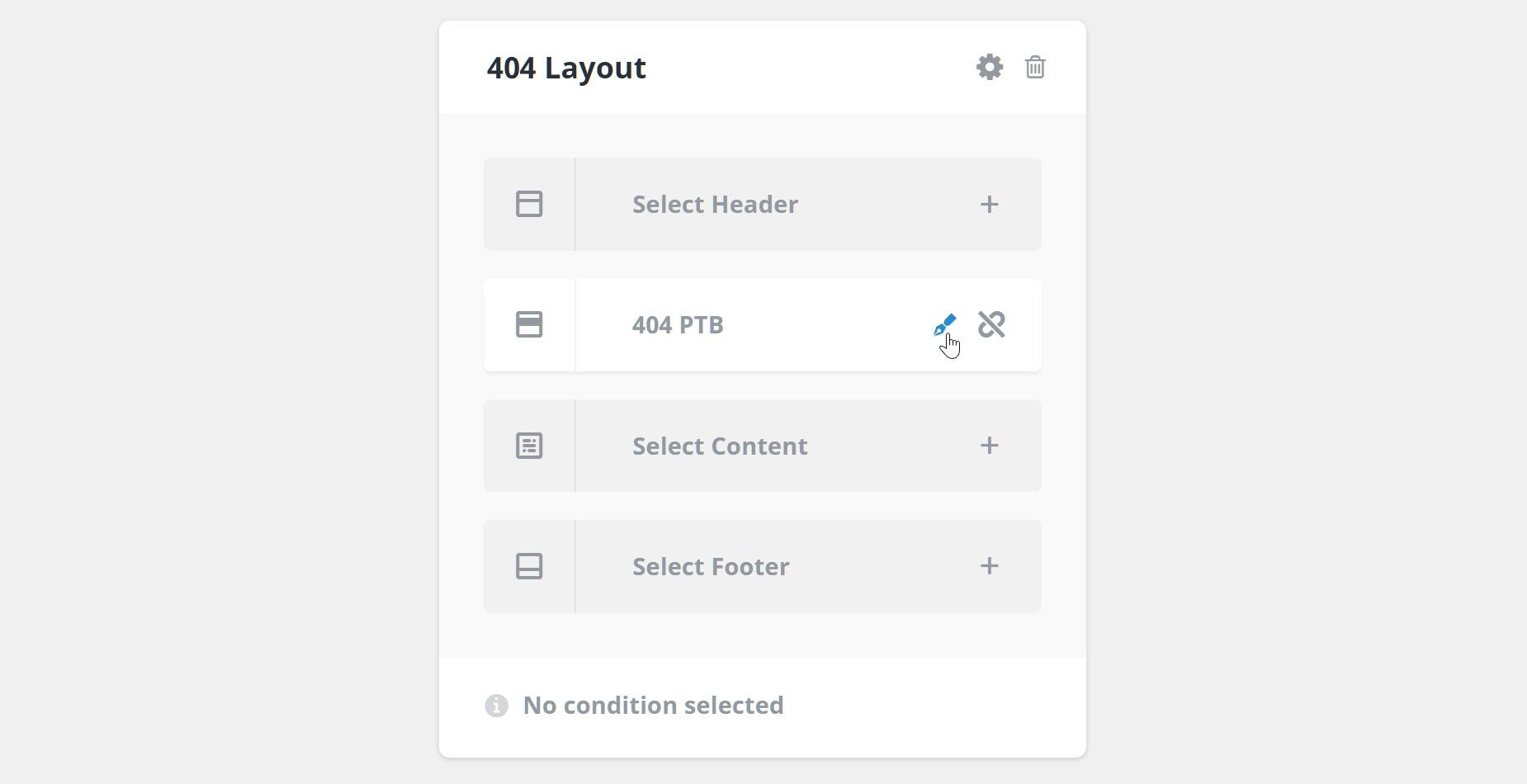Unlink the 404 PTB template
The image size is (1527, 784).
[x=991, y=324]
